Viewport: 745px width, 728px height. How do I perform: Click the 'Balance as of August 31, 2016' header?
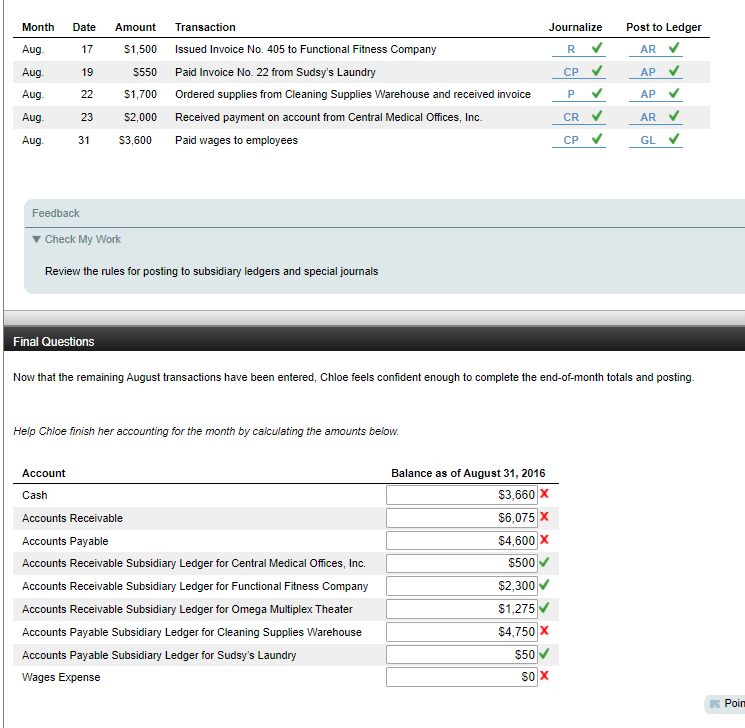coord(468,473)
